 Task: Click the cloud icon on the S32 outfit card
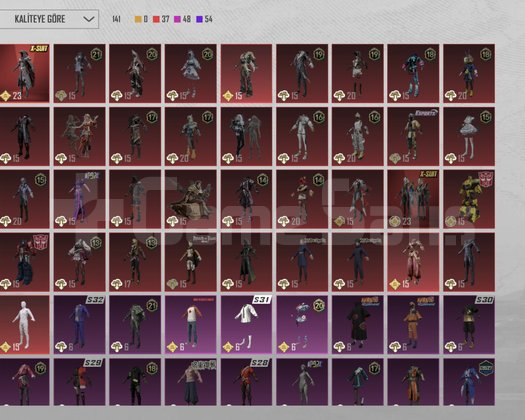click(x=61, y=347)
